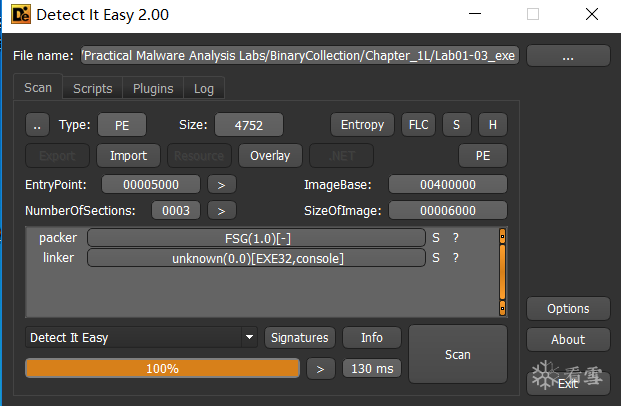Click the arrow button next to the progress bar
Image resolution: width=621 pixels, height=406 pixels.
click(321, 369)
